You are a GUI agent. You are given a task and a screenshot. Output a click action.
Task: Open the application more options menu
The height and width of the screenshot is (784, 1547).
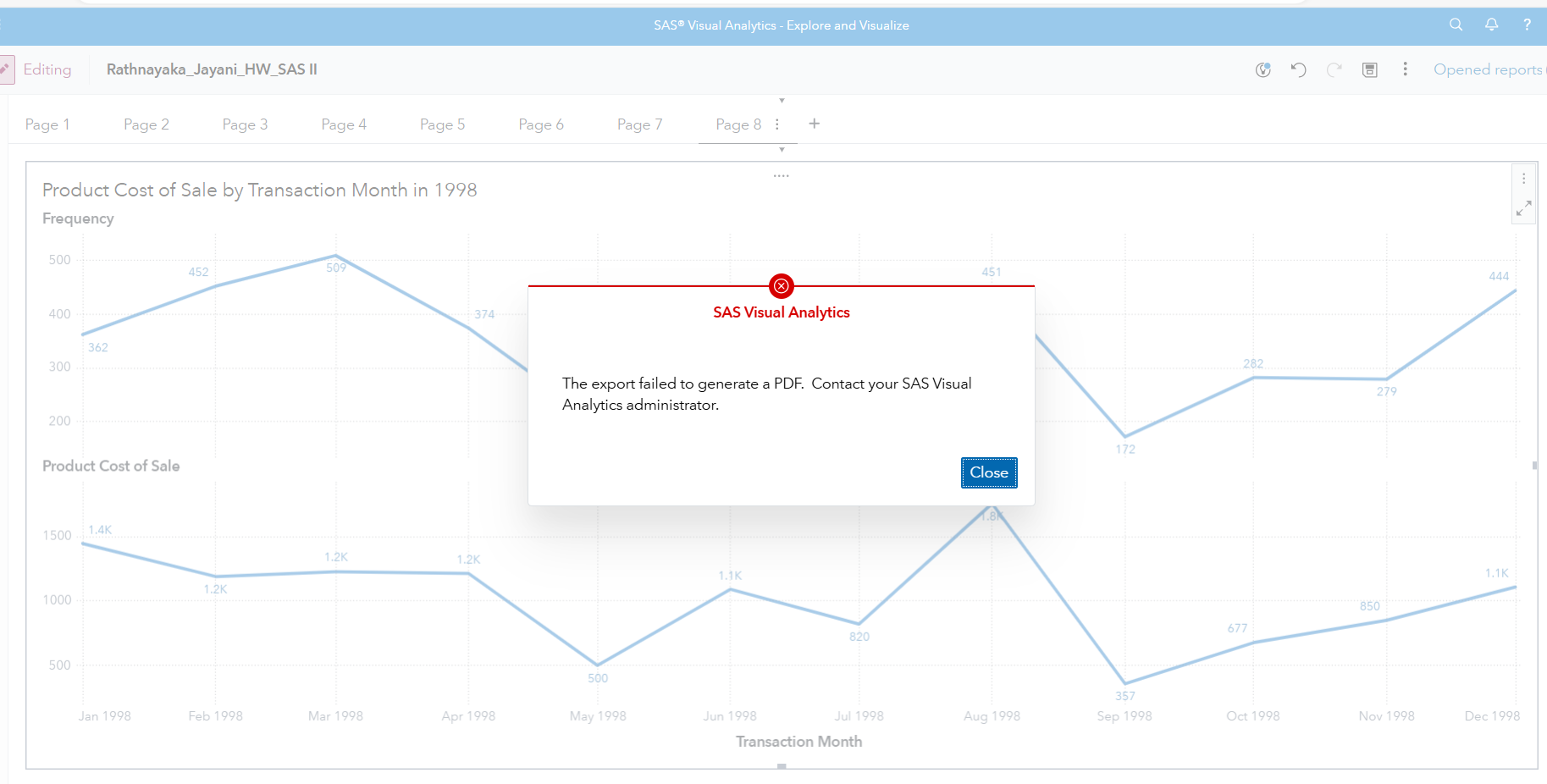(1405, 69)
